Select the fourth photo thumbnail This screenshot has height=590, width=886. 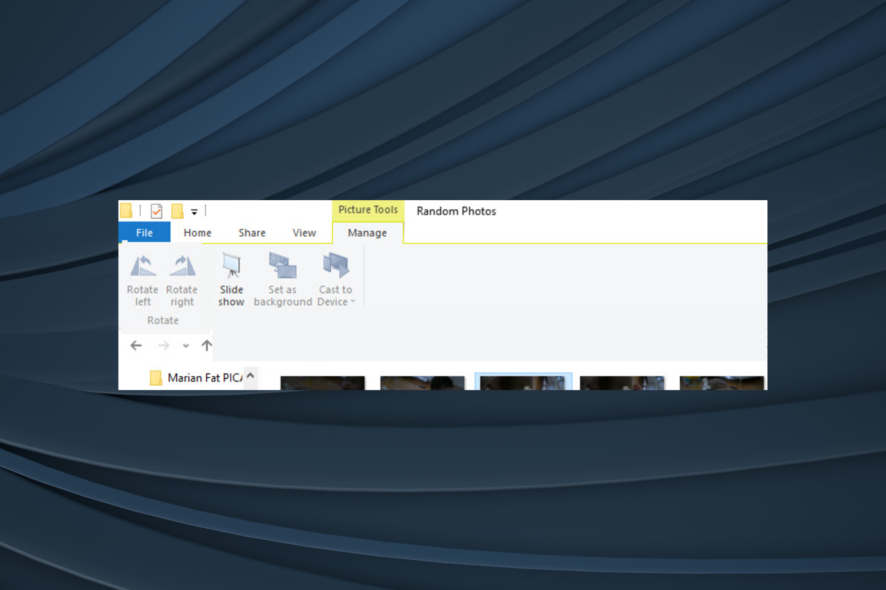(622, 383)
